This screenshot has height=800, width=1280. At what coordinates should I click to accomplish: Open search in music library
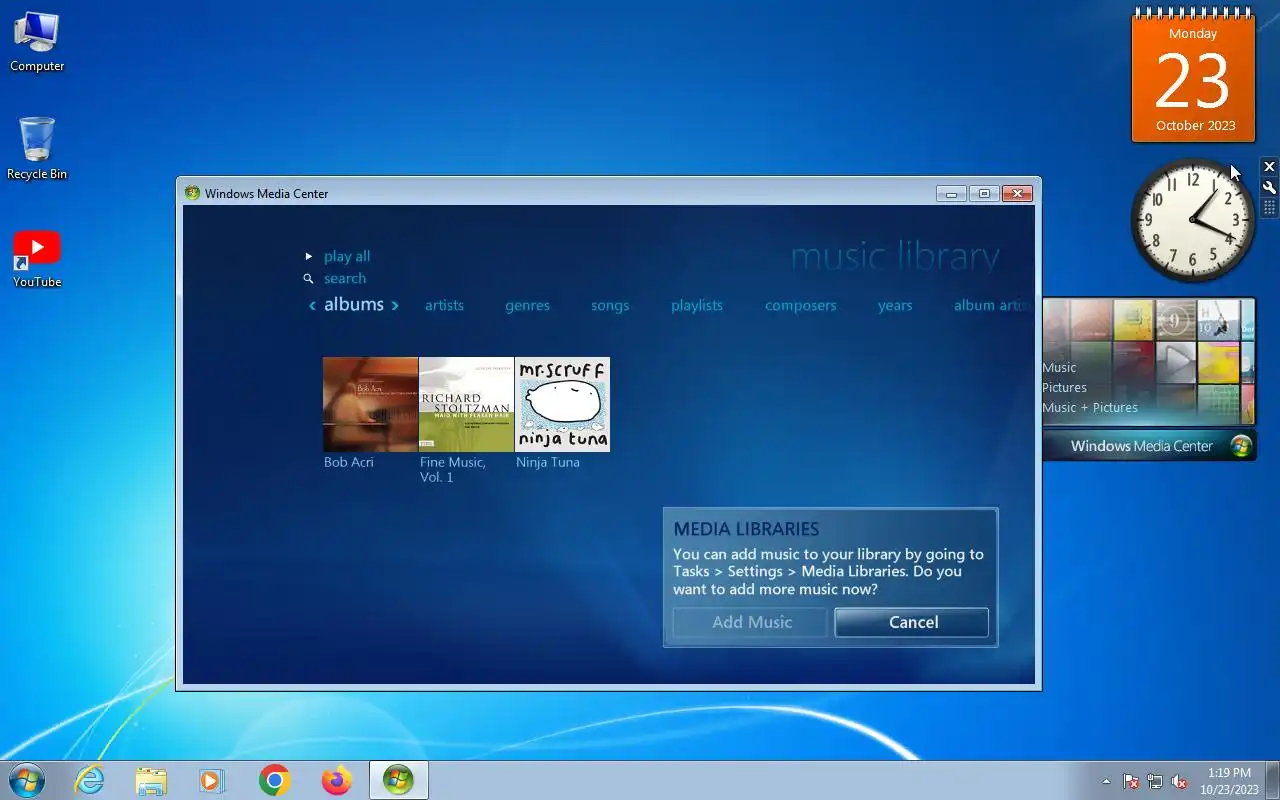tap(344, 279)
